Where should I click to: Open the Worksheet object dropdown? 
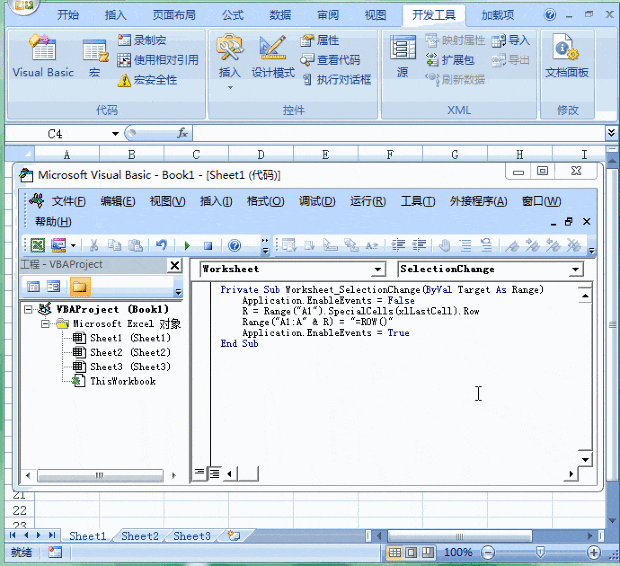[377, 269]
